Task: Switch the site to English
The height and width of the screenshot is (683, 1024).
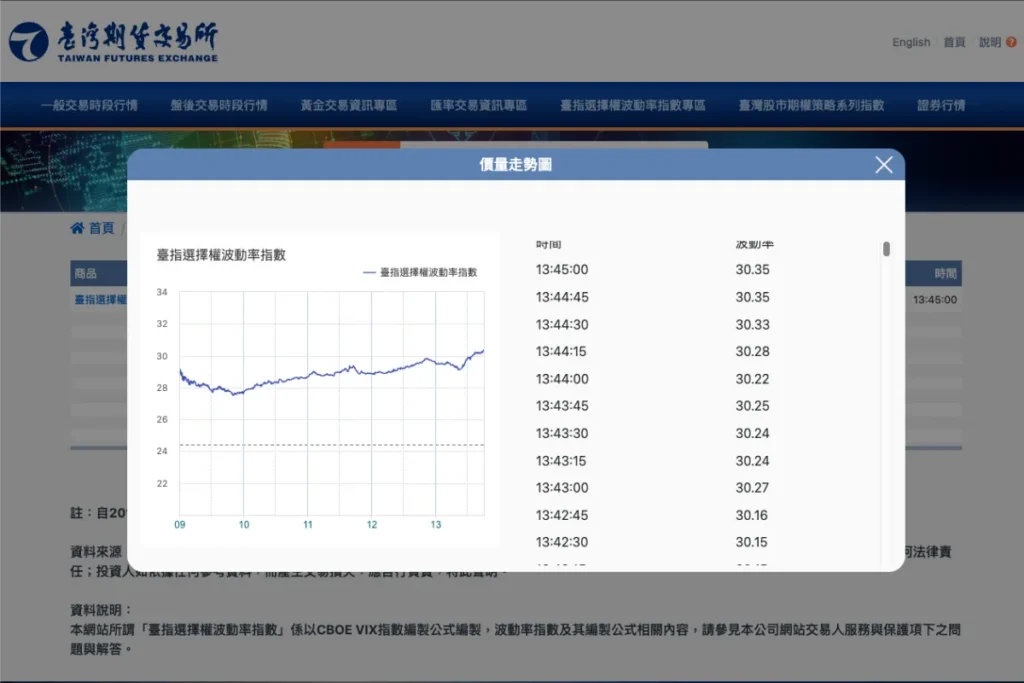Action: [x=910, y=42]
